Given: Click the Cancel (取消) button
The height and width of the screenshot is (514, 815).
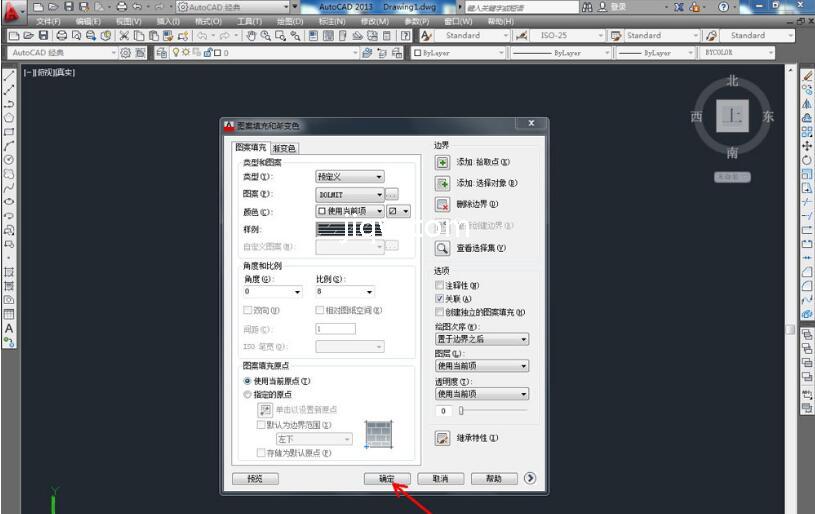Looking at the screenshot, I should pos(440,478).
